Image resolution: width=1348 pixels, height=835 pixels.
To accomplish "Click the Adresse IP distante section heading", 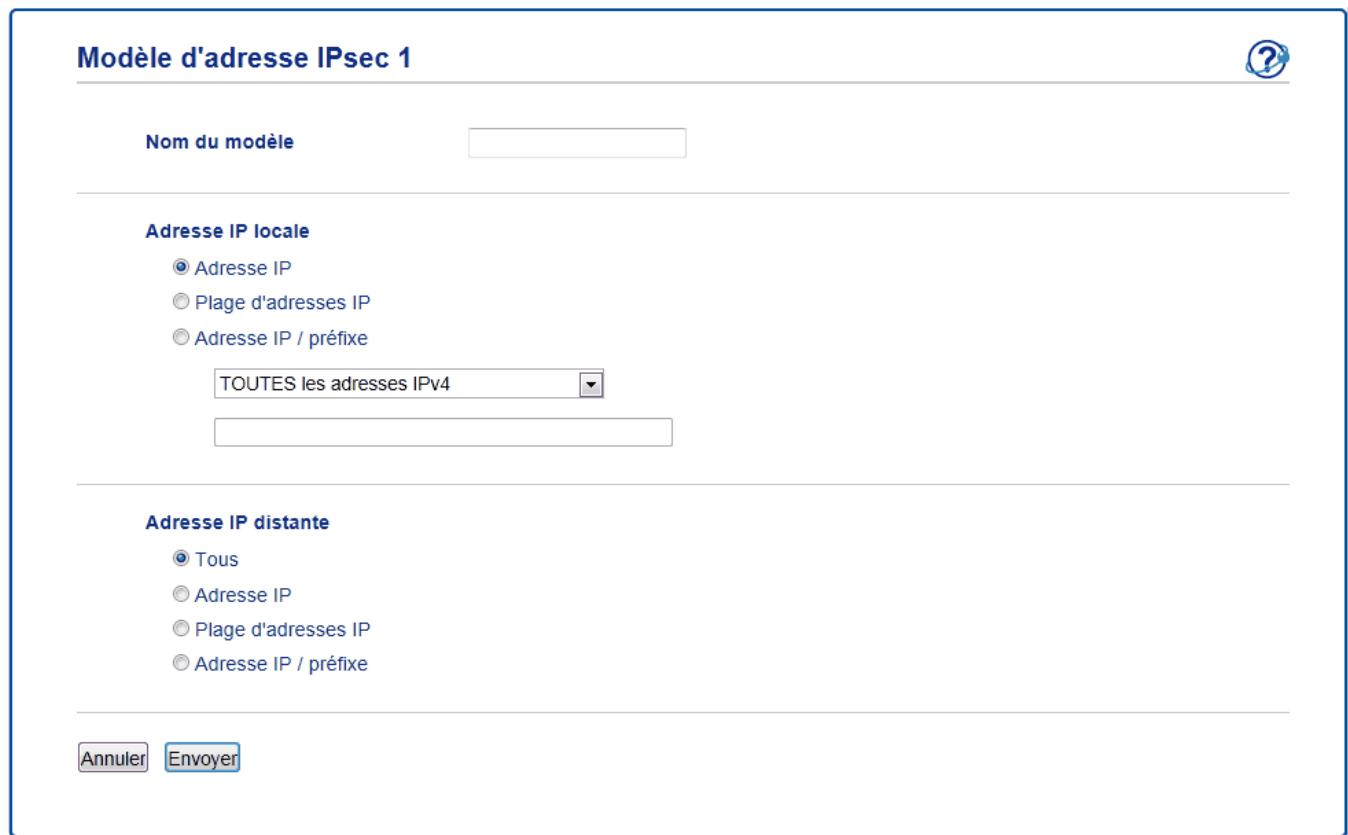I will pyautogui.click(x=235, y=521).
